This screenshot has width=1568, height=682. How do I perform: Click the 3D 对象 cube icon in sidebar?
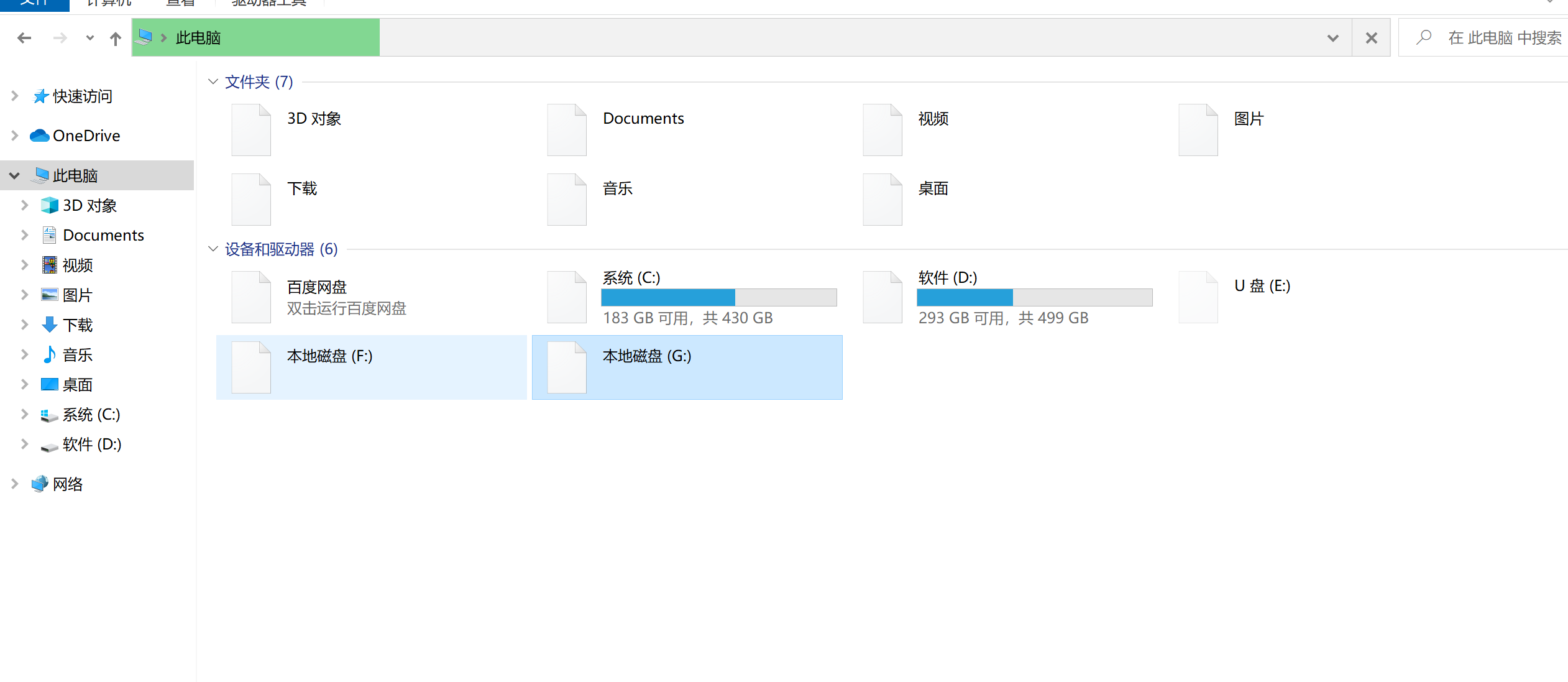pyautogui.click(x=50, y=205)
